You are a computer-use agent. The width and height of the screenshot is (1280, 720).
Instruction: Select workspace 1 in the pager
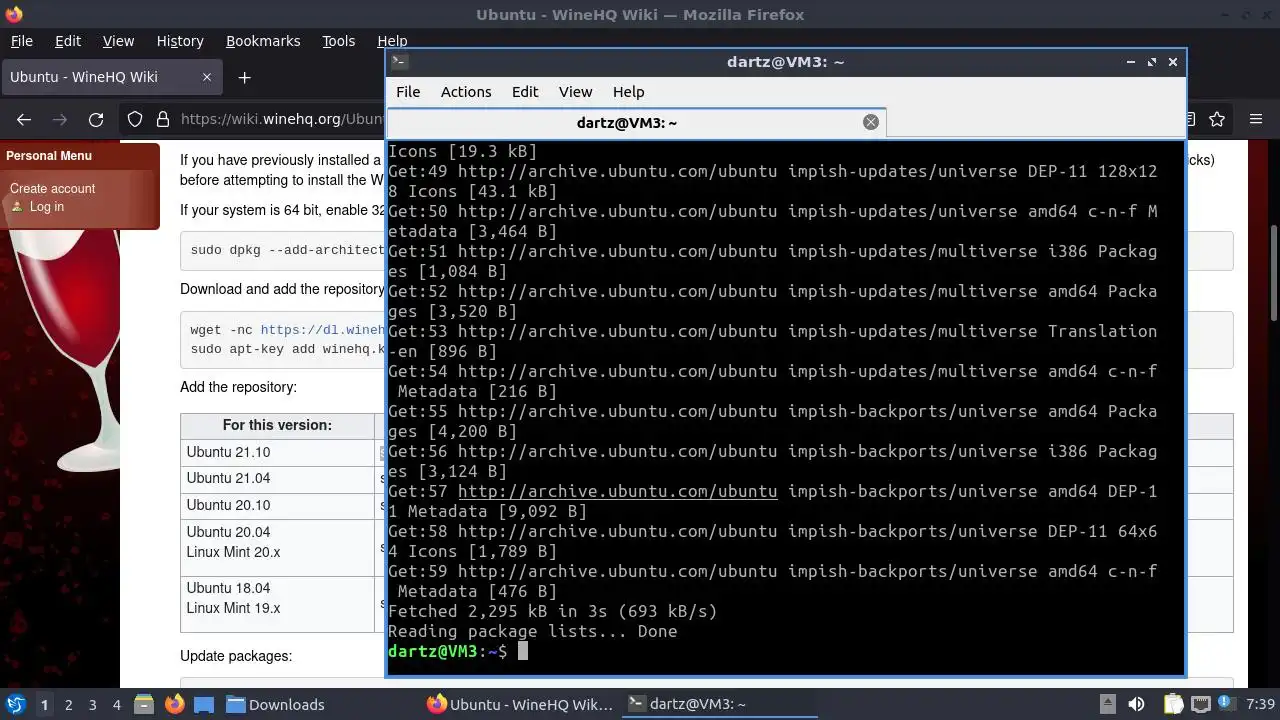point(44,704)
